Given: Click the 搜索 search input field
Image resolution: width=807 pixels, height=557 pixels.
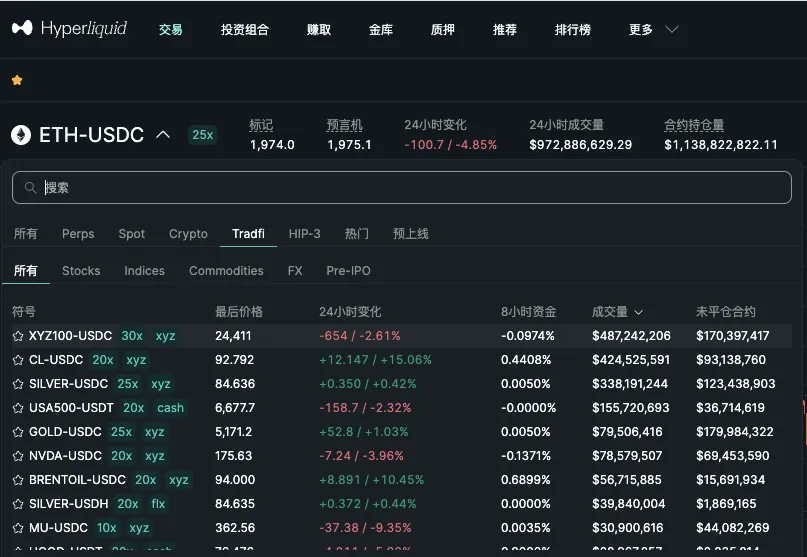Looking at the screenshot, I should click(x=402, y=187).
